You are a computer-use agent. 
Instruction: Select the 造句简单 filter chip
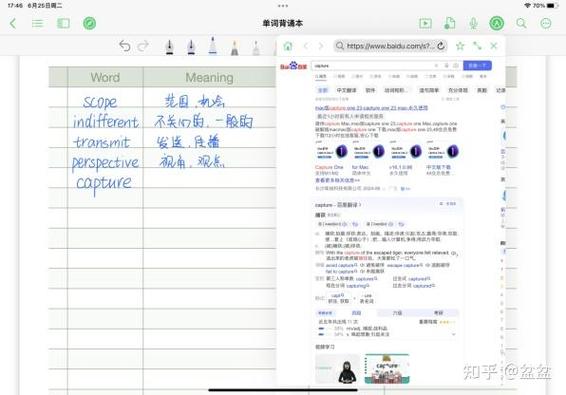pyautogui.click(x=429, y=90)
